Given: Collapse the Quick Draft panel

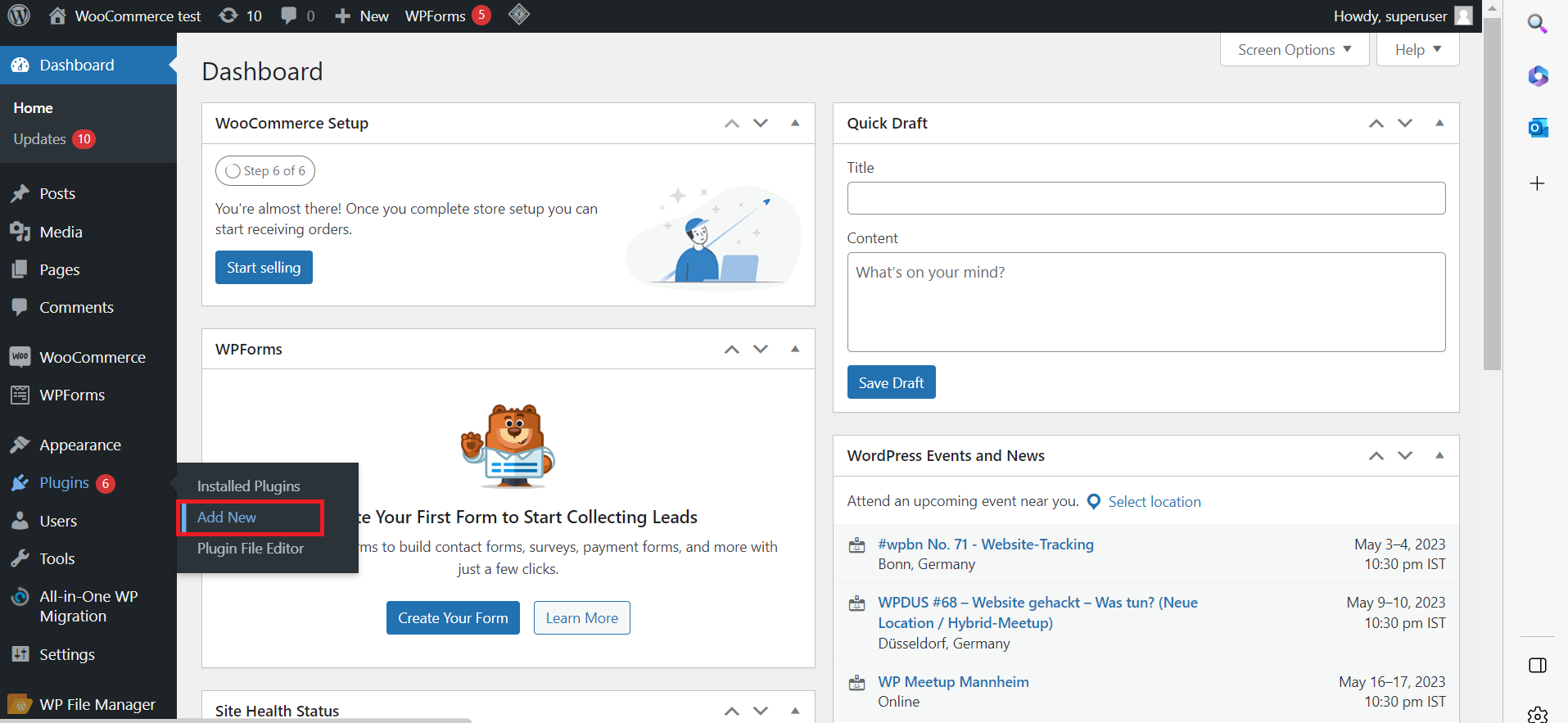Looking at the screenshot, I should point(1439,123).
